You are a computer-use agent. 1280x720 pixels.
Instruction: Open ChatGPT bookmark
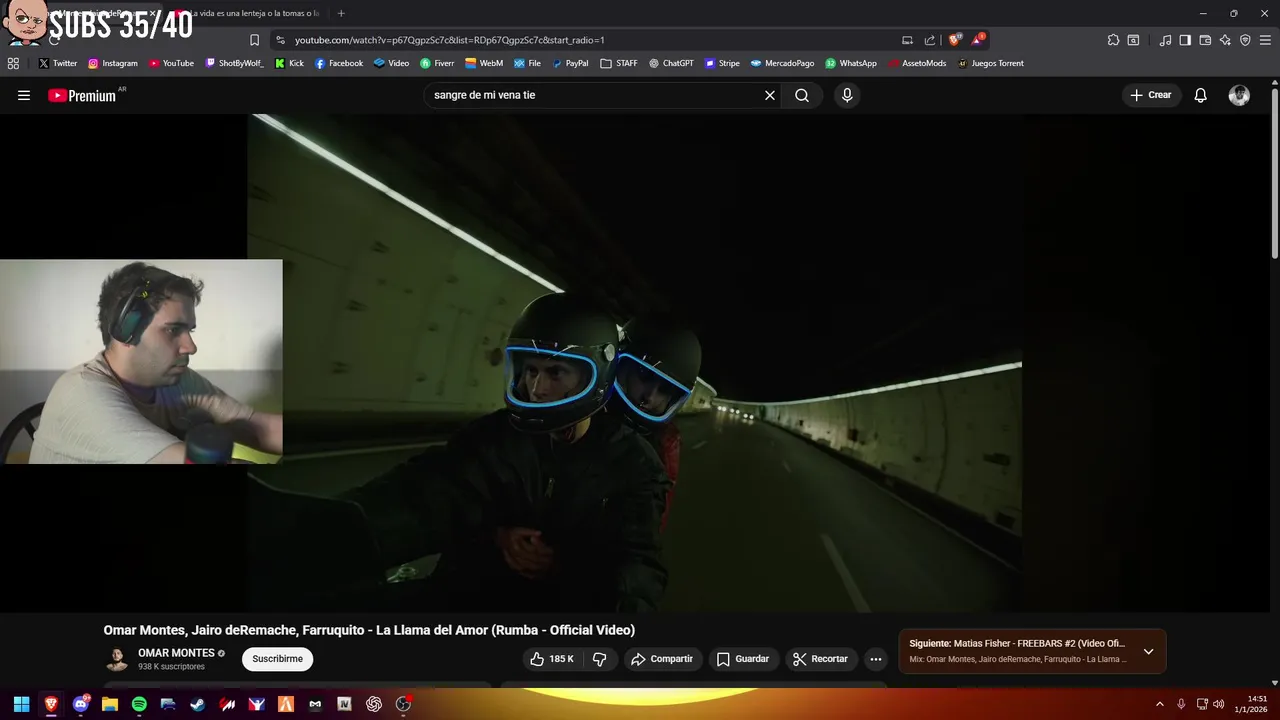[671, 63]
